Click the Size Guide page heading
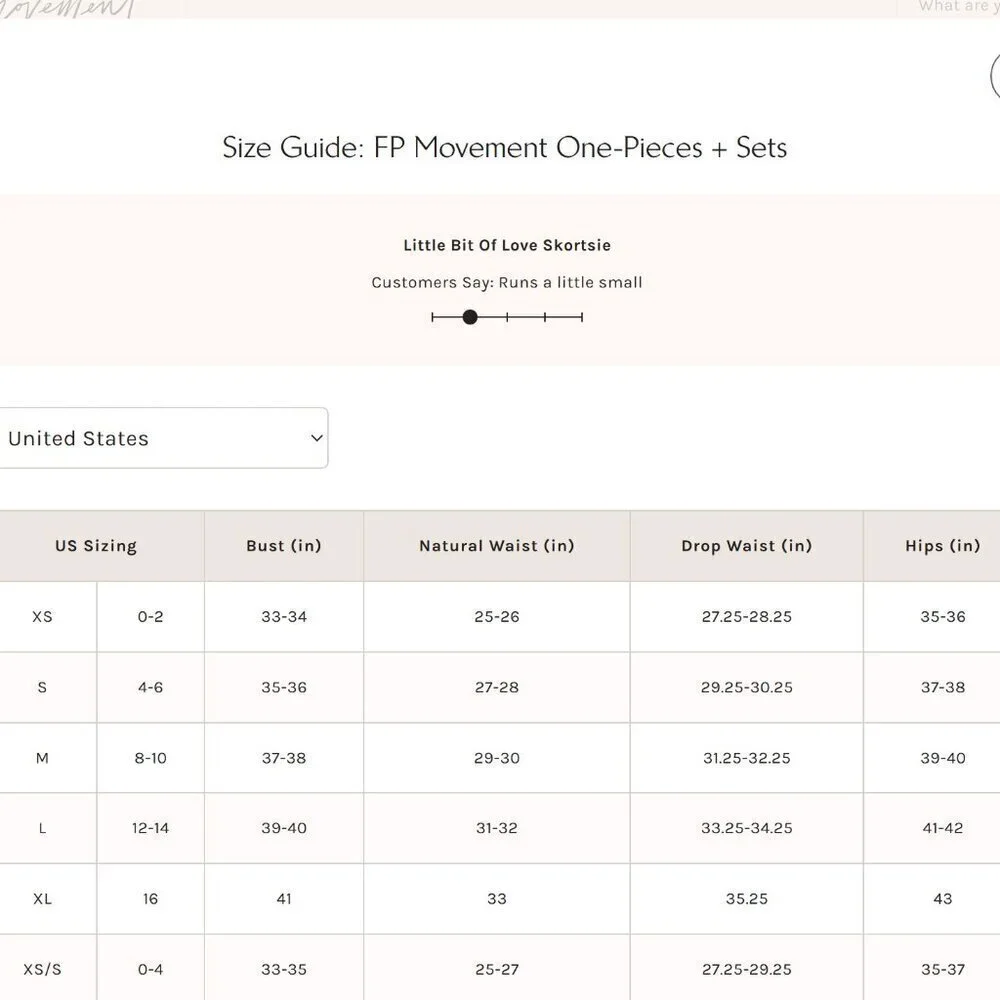 504,147
